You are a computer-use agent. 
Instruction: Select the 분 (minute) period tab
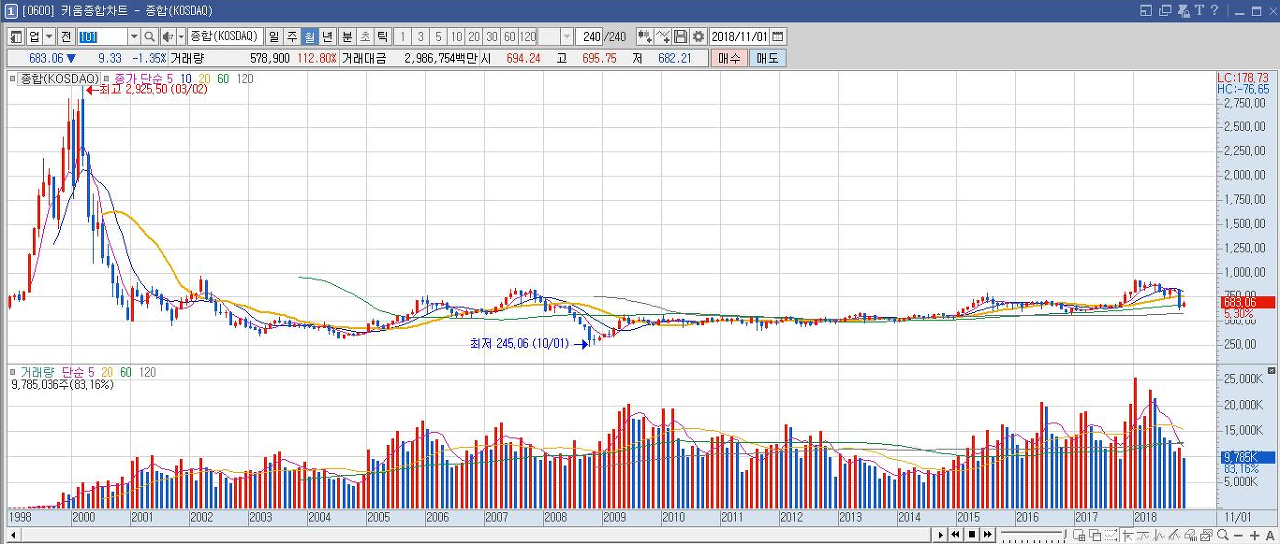coord(347,37)
